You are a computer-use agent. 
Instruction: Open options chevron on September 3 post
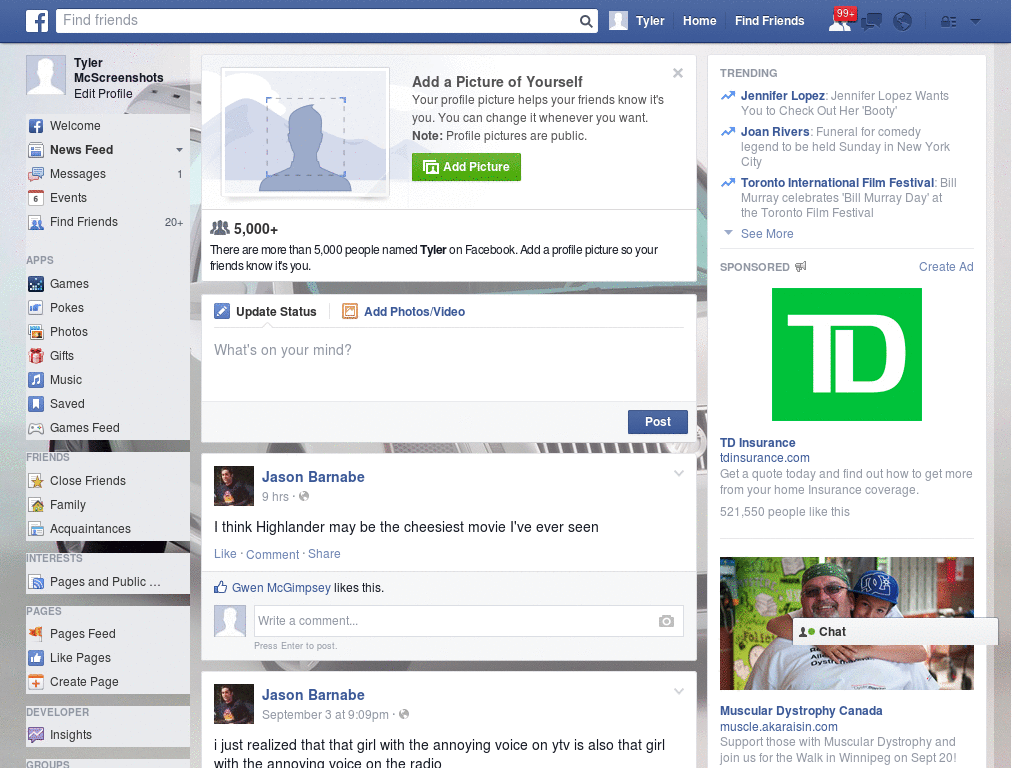point(679,691)
